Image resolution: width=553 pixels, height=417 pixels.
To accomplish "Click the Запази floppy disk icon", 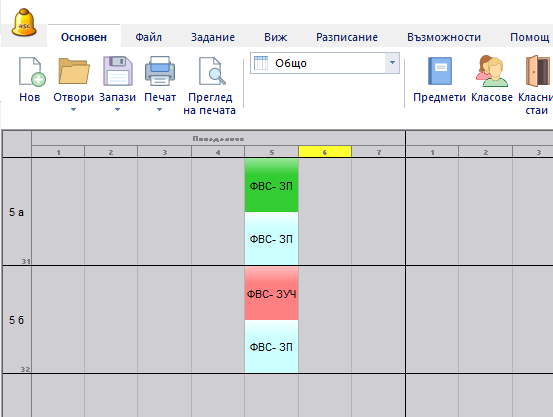I will [x=117, y=71].
